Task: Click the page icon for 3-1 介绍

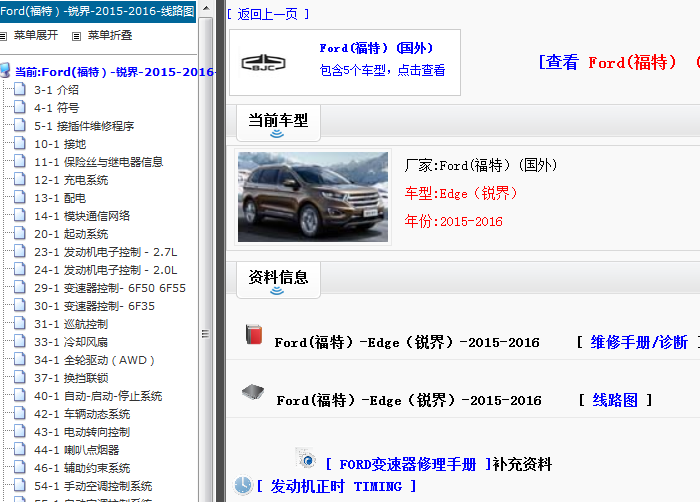Action: (x=20, y=89)
